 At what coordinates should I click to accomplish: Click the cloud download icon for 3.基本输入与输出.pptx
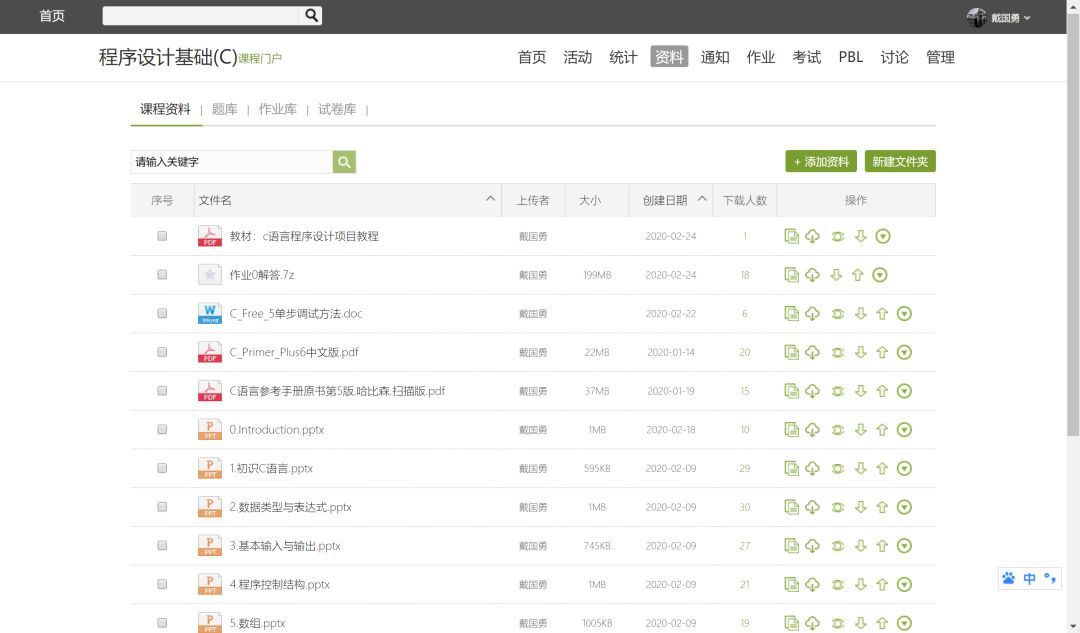point(813,546)
